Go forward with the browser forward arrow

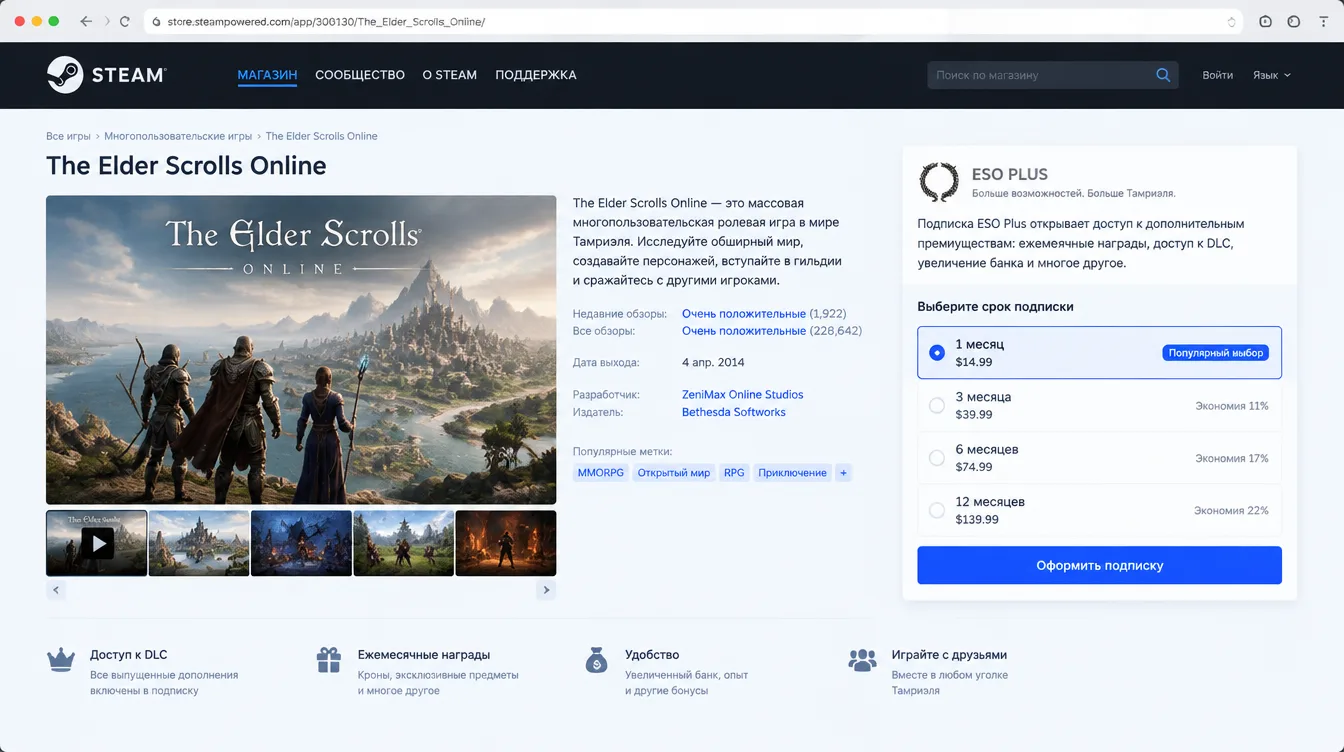105,21
